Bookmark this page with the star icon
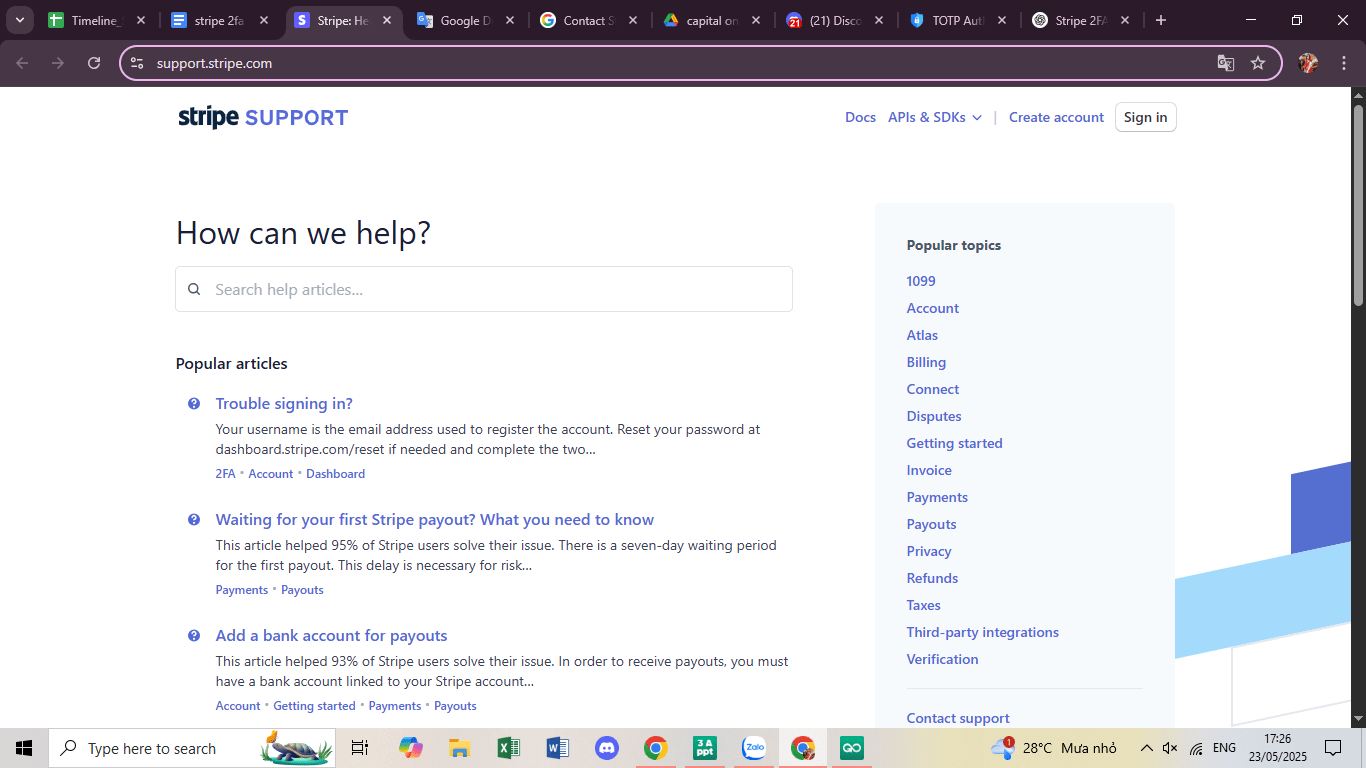Viewport: 1366px width, 768px height. coord(1258,63)
